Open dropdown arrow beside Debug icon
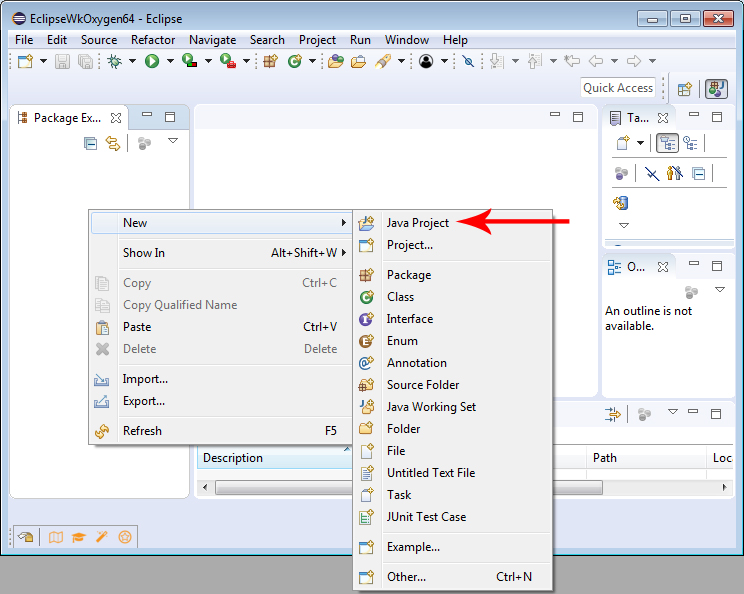This screenshot has height=594, width=744. (132, 61)
